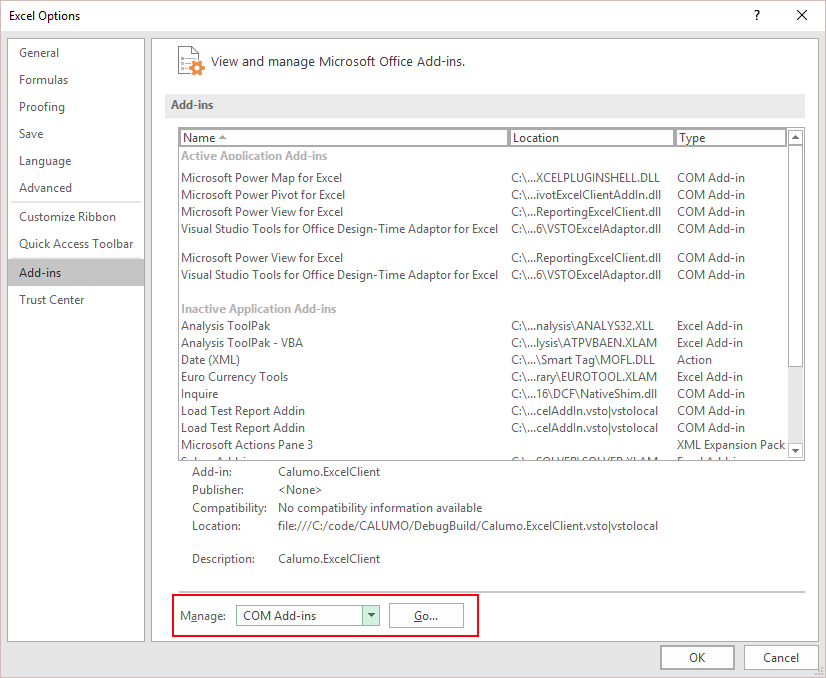Click the Go... button
The width and height of the screenshot is (826, 678).
(x=426, y=615)
